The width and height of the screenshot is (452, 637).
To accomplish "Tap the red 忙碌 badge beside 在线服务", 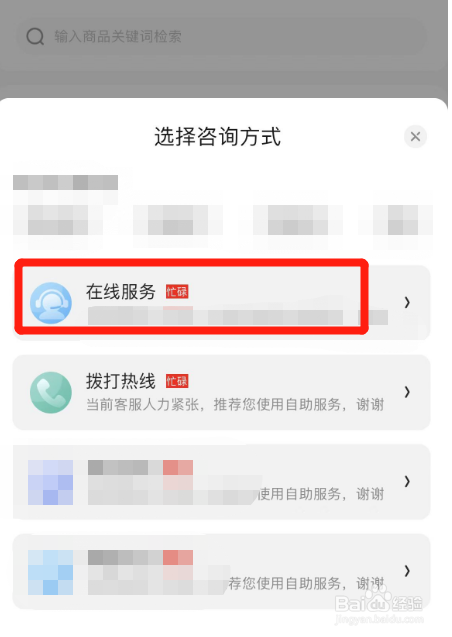I will tap(177, 292).
